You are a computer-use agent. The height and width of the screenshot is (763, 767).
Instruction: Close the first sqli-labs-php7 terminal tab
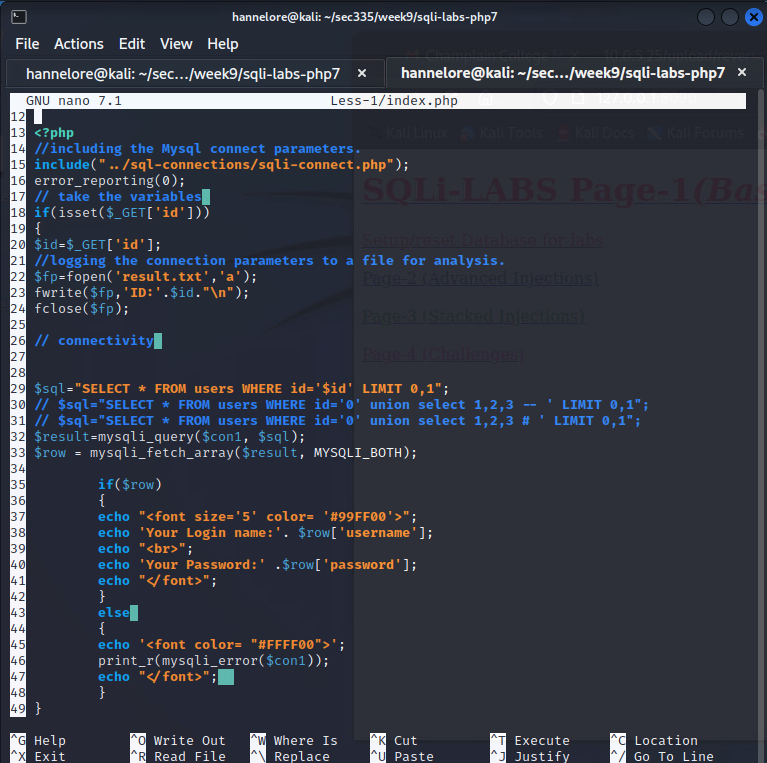[x=362, y=73]
